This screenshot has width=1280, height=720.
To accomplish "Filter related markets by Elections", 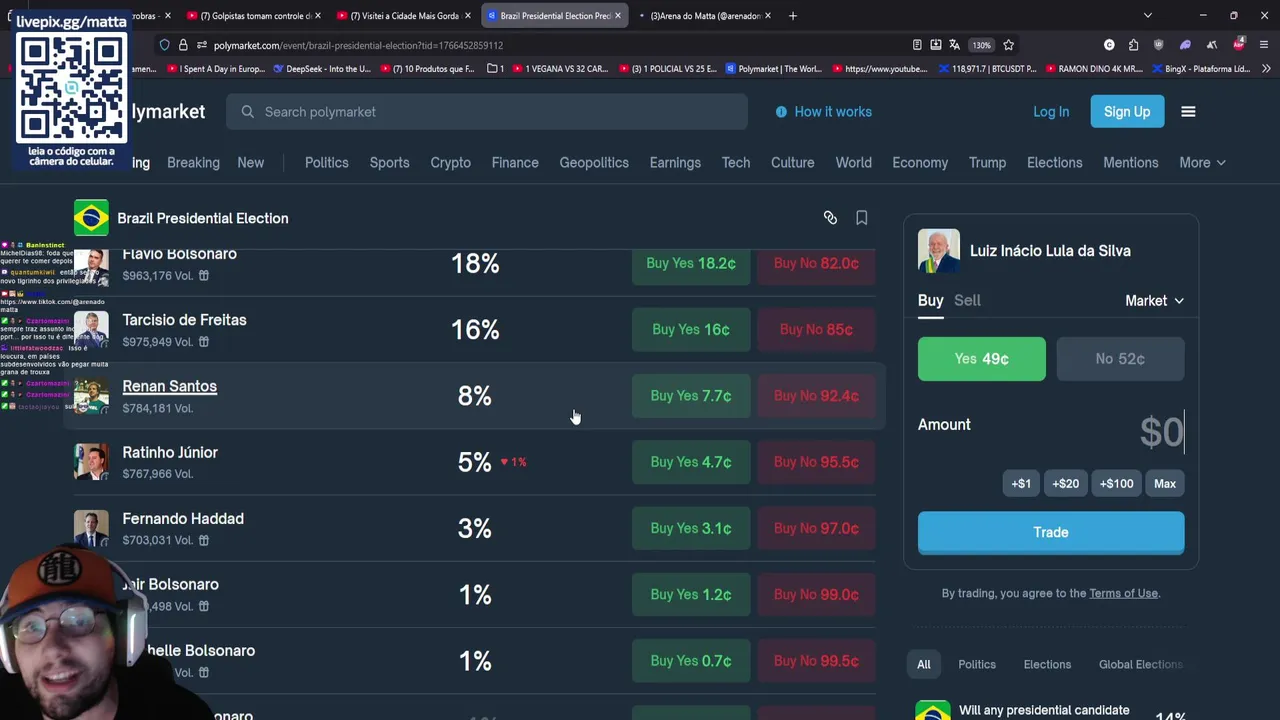I will (1047, 664).
